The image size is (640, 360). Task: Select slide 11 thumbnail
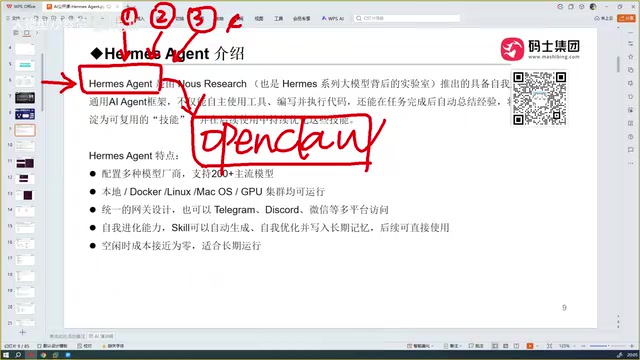pyautogui.click(x=25, y=163)
